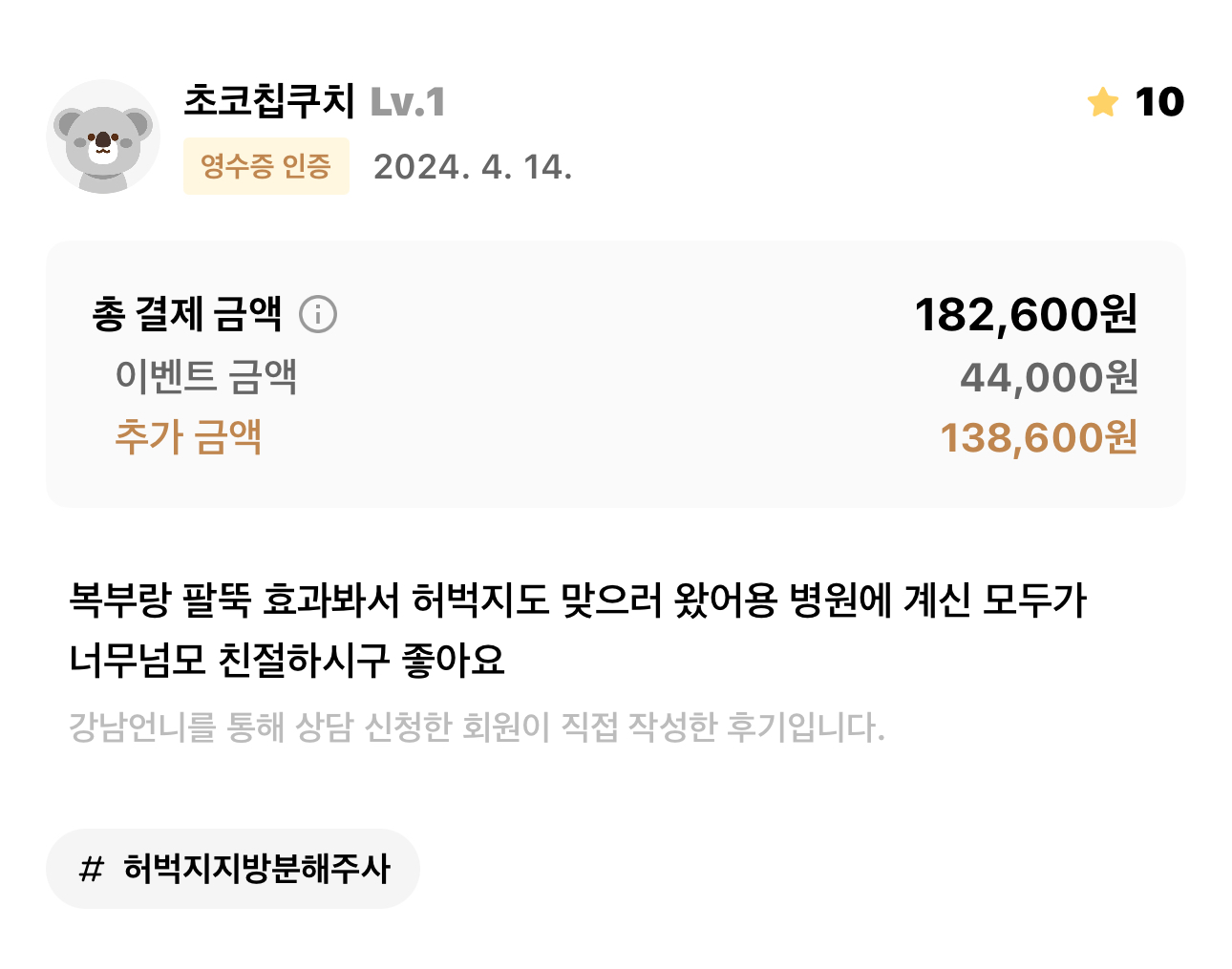Click the additional amount 138,600원
The image size is (1232, 969).
(1039, 438)
